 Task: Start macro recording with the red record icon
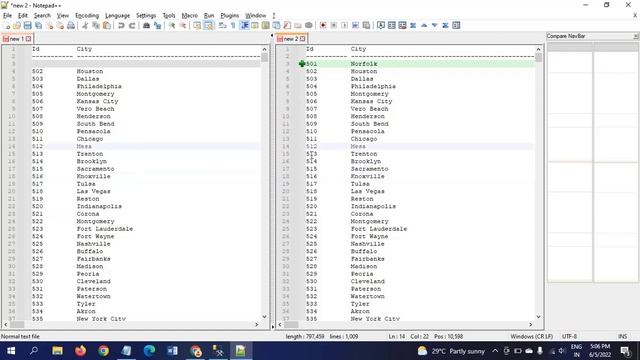tap(323, 25)
